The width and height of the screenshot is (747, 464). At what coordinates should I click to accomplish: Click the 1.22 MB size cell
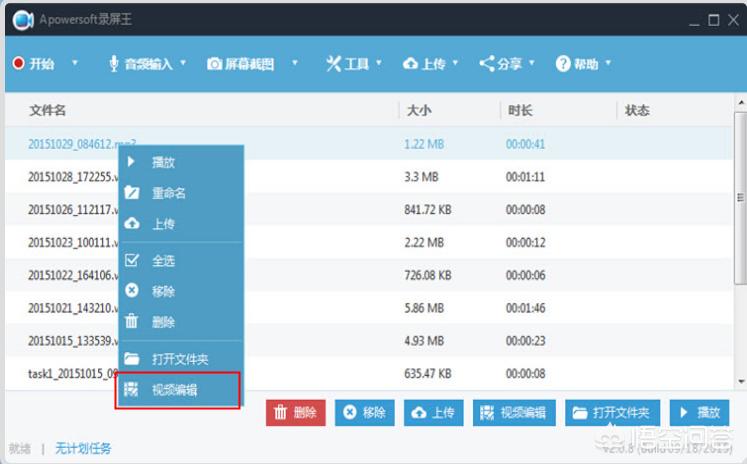click(x=424, y=144)
